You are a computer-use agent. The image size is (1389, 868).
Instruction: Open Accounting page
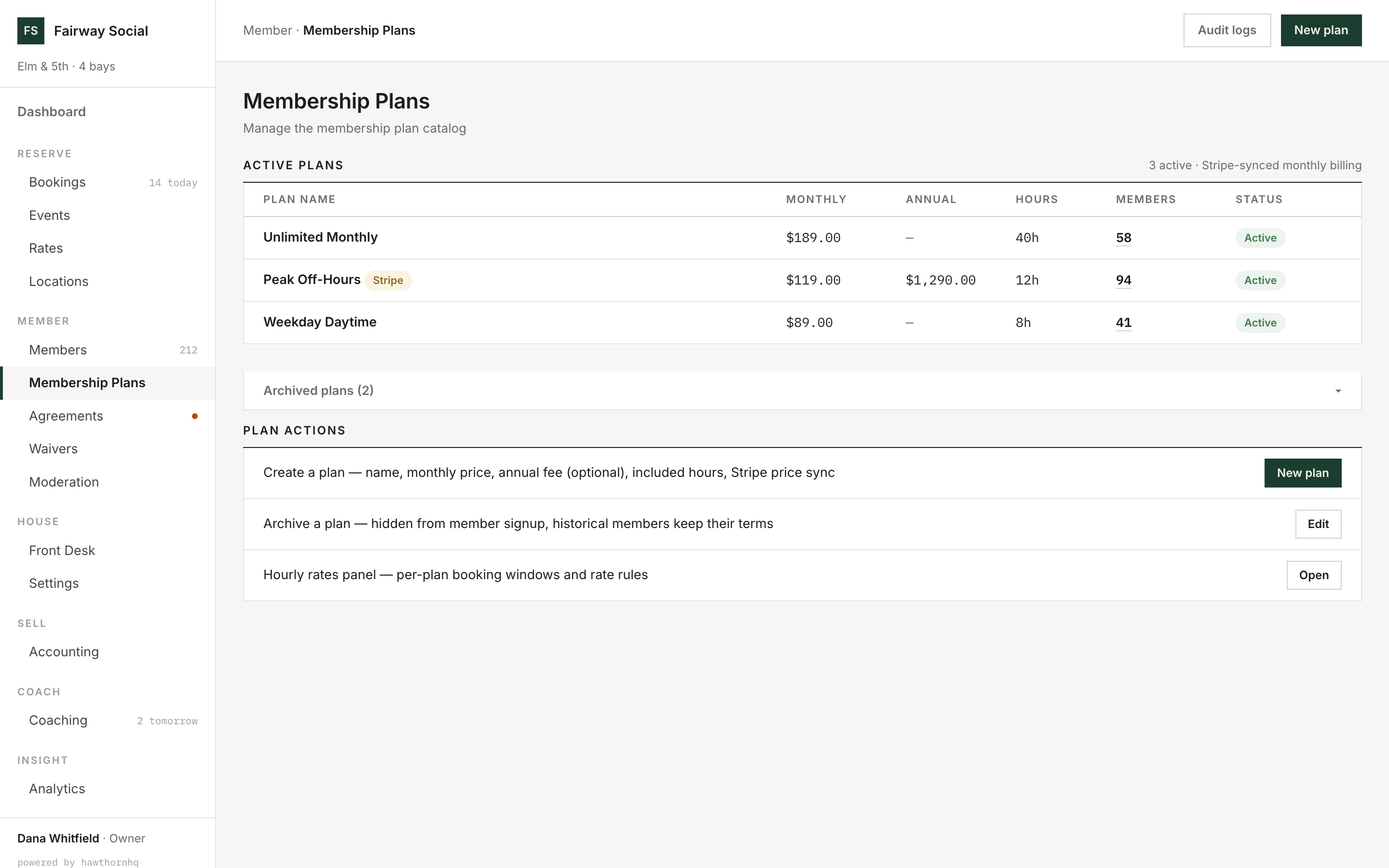[108, 652]
